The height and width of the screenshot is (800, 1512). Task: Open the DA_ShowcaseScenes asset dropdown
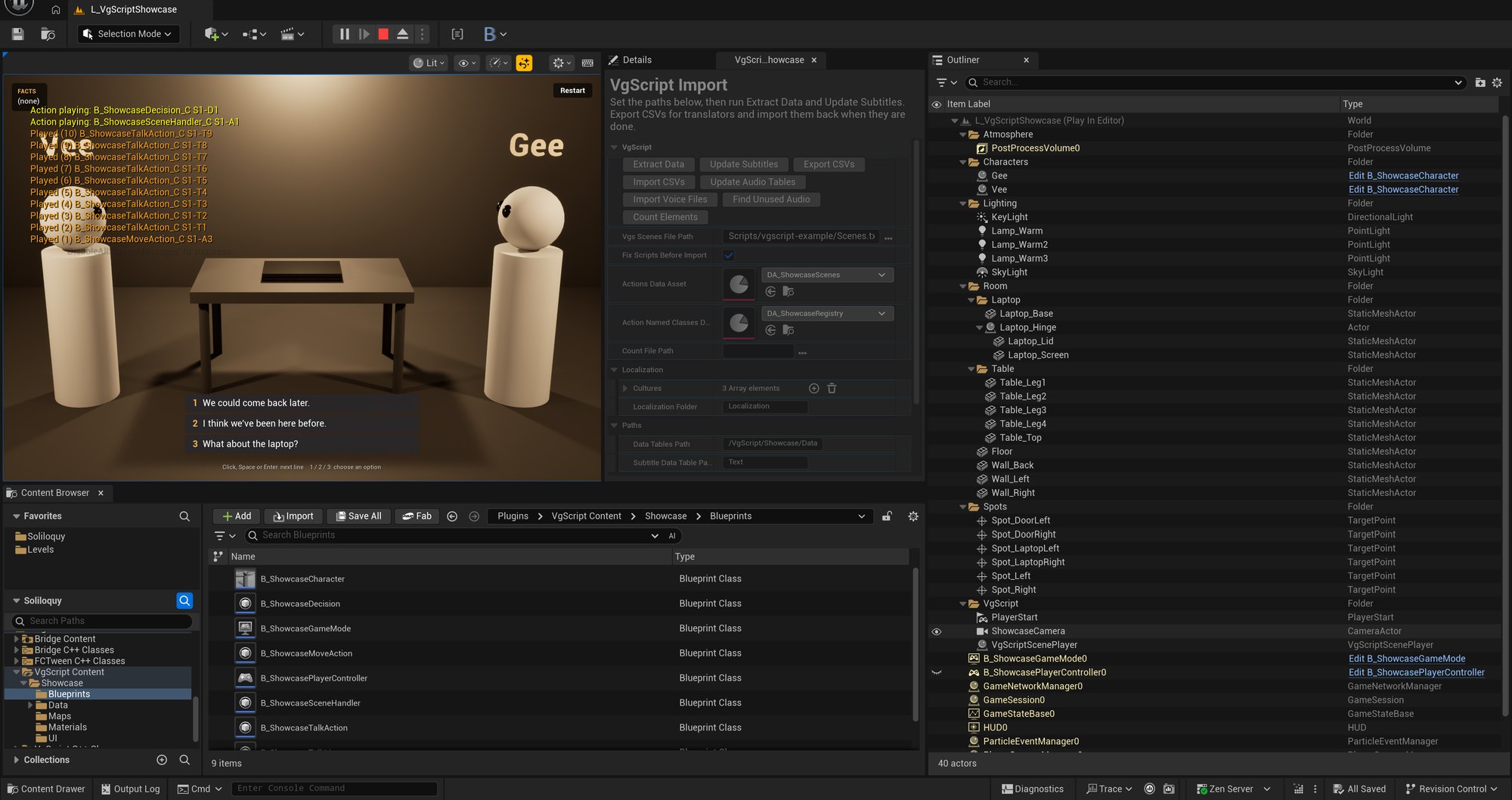tap(827, 275)
